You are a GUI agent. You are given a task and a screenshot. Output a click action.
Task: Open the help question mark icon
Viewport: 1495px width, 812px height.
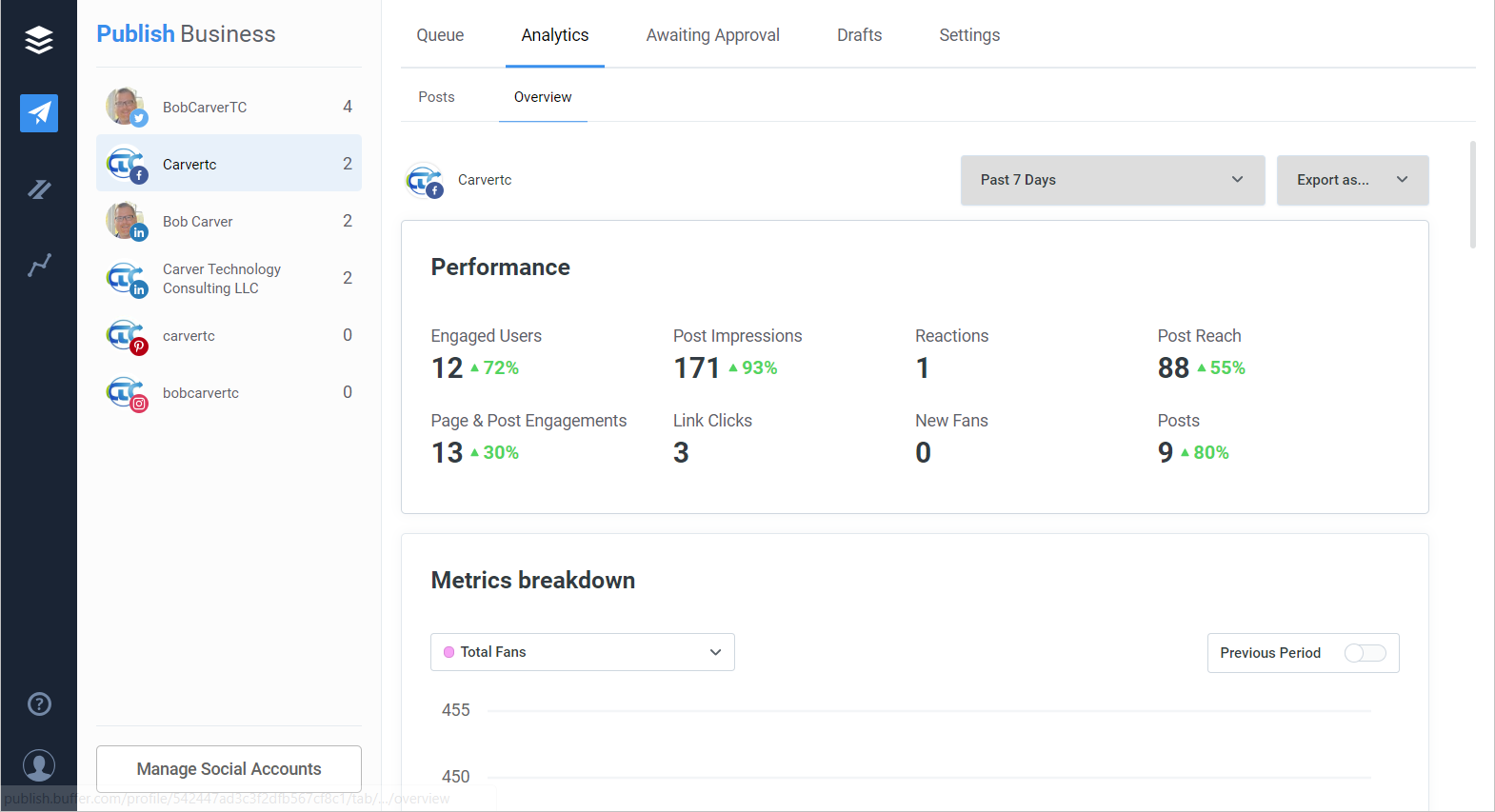pos(39,704)
